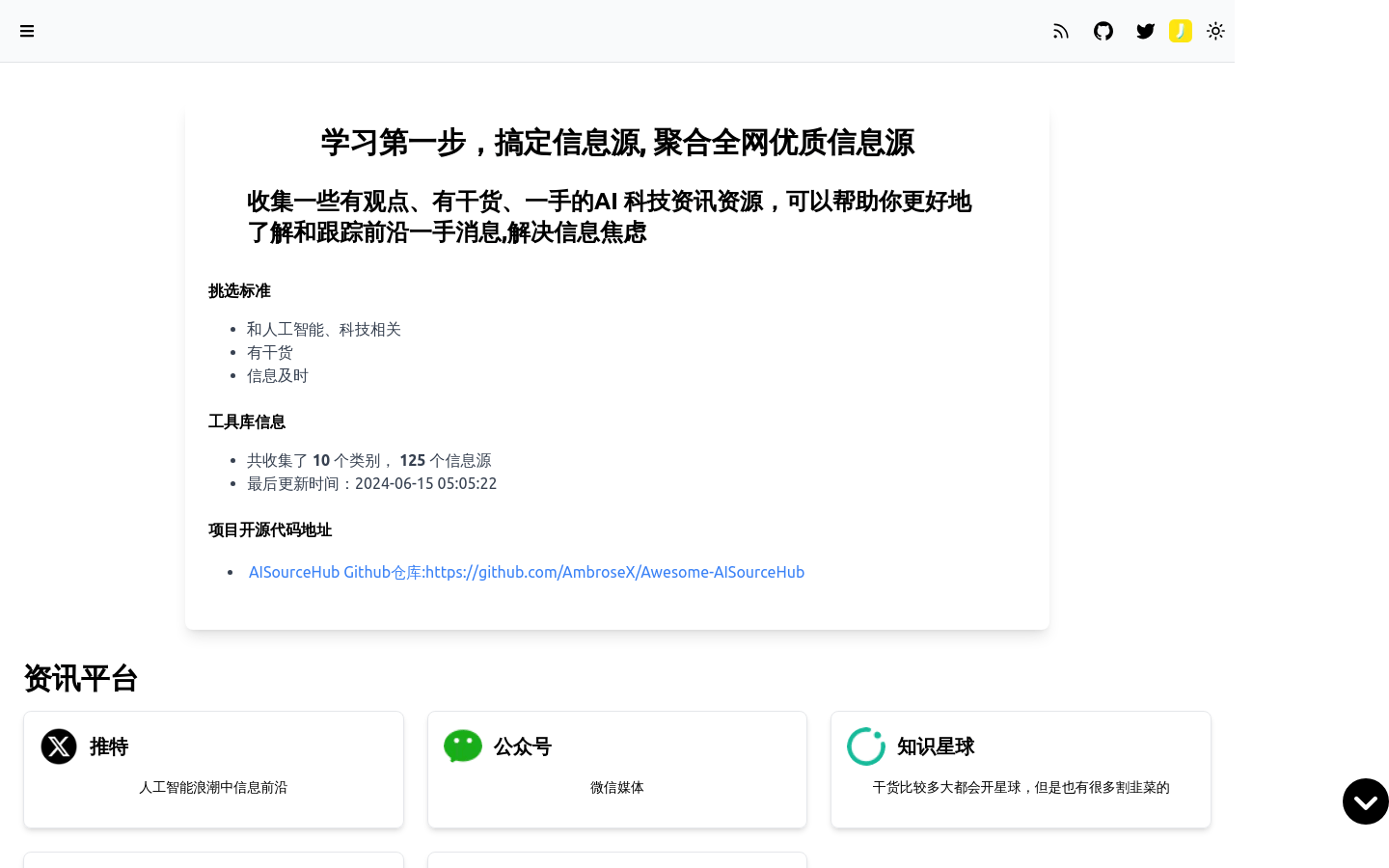Click subtitle 收集一些有观点、有干货
The height and width of the screenshot is (868, 1389).
[610, 217]
